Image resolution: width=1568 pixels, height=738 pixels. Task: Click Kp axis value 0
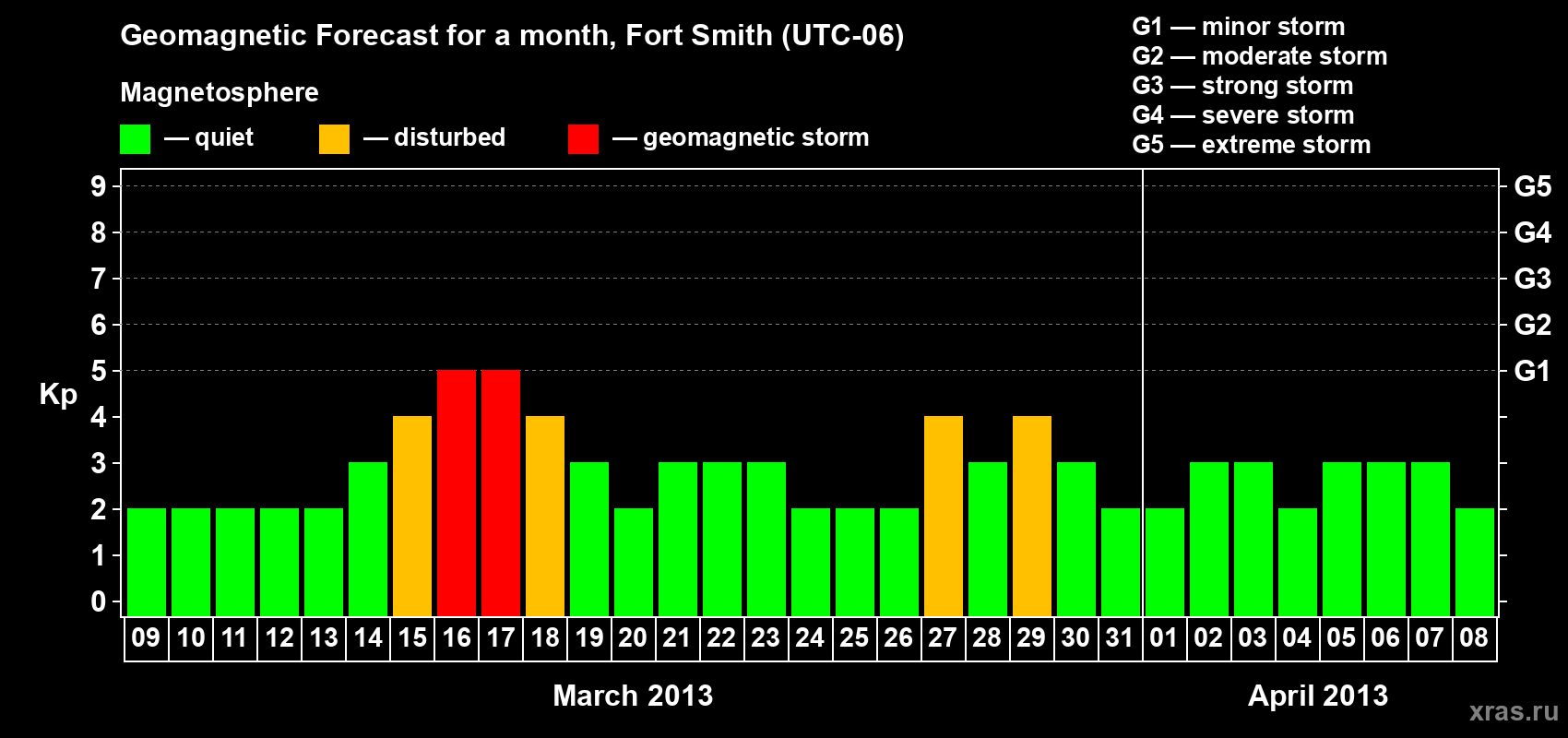coord(99,601)
